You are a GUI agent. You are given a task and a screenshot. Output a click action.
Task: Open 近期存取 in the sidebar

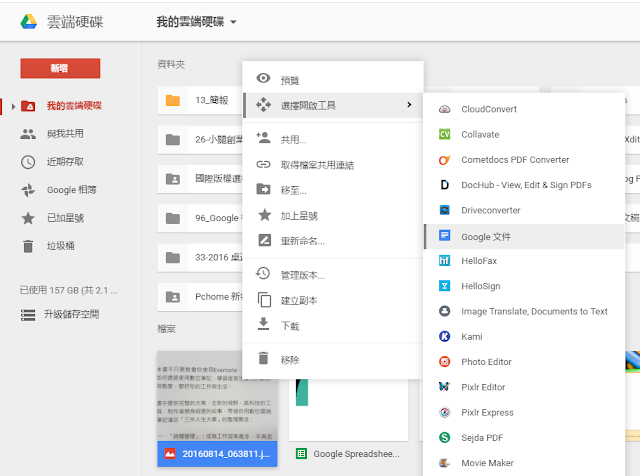65,162
